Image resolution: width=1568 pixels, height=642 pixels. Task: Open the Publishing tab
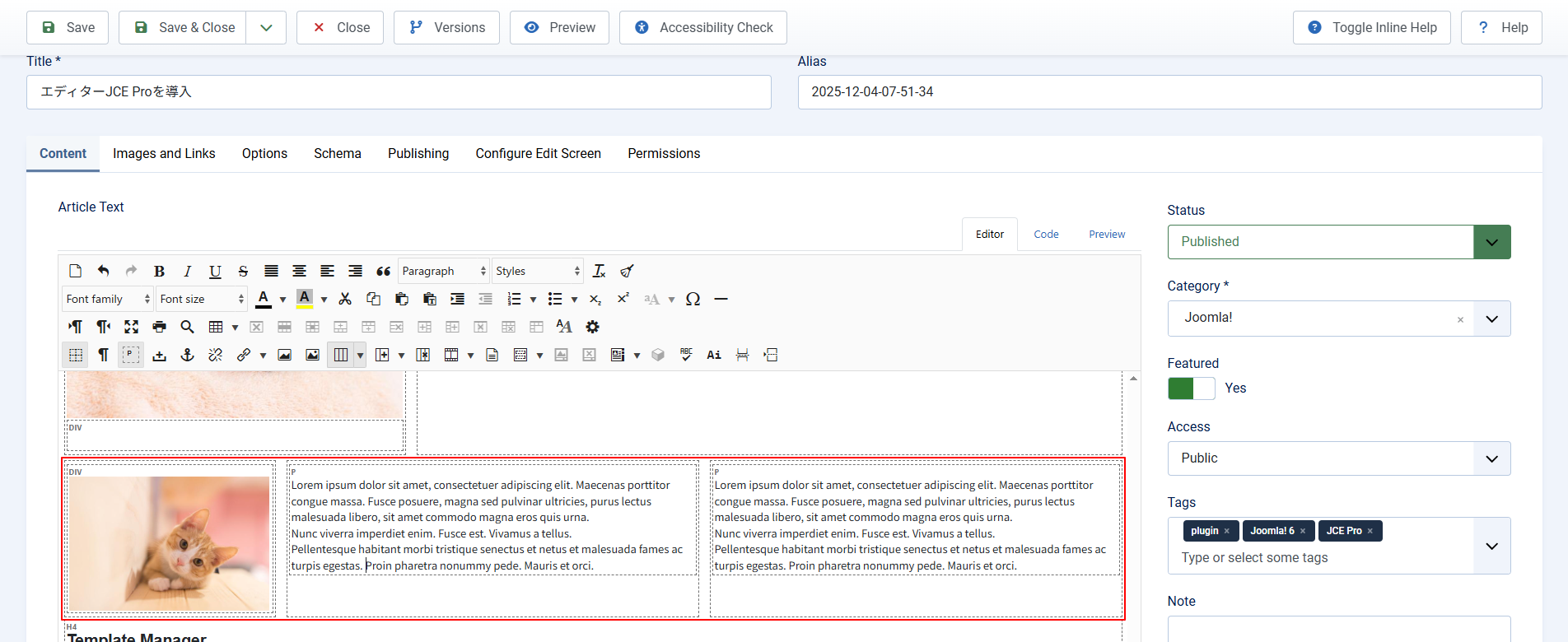click(418, 154)
